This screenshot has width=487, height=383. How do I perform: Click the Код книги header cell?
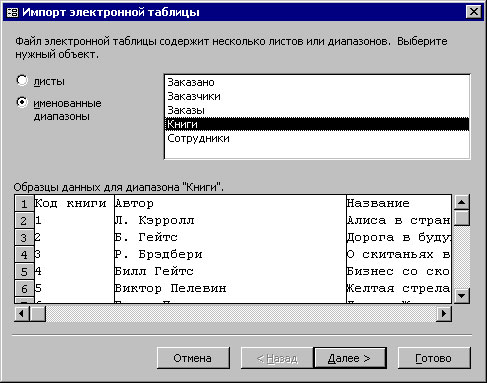(74, 203)
